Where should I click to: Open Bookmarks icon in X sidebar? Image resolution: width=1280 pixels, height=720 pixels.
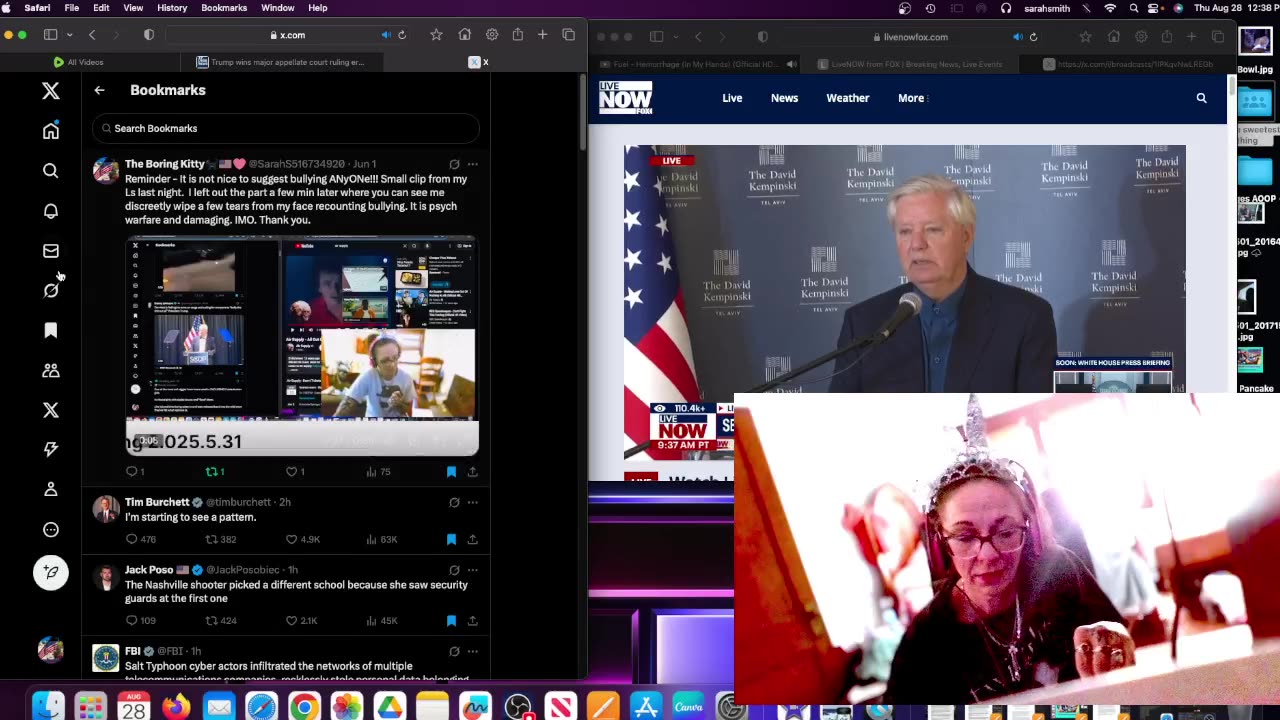click(x=51, y=330)
